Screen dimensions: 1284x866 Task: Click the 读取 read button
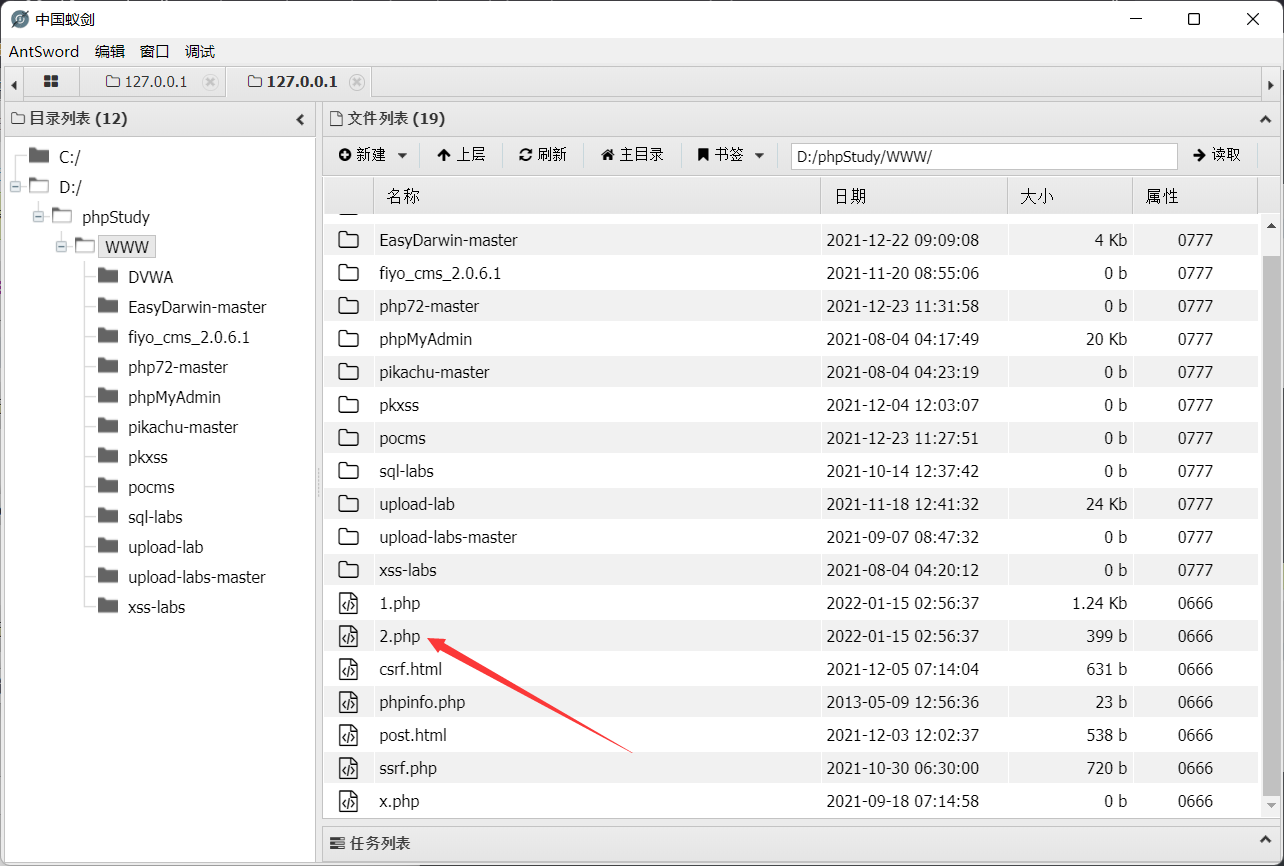coord(1217,155)
